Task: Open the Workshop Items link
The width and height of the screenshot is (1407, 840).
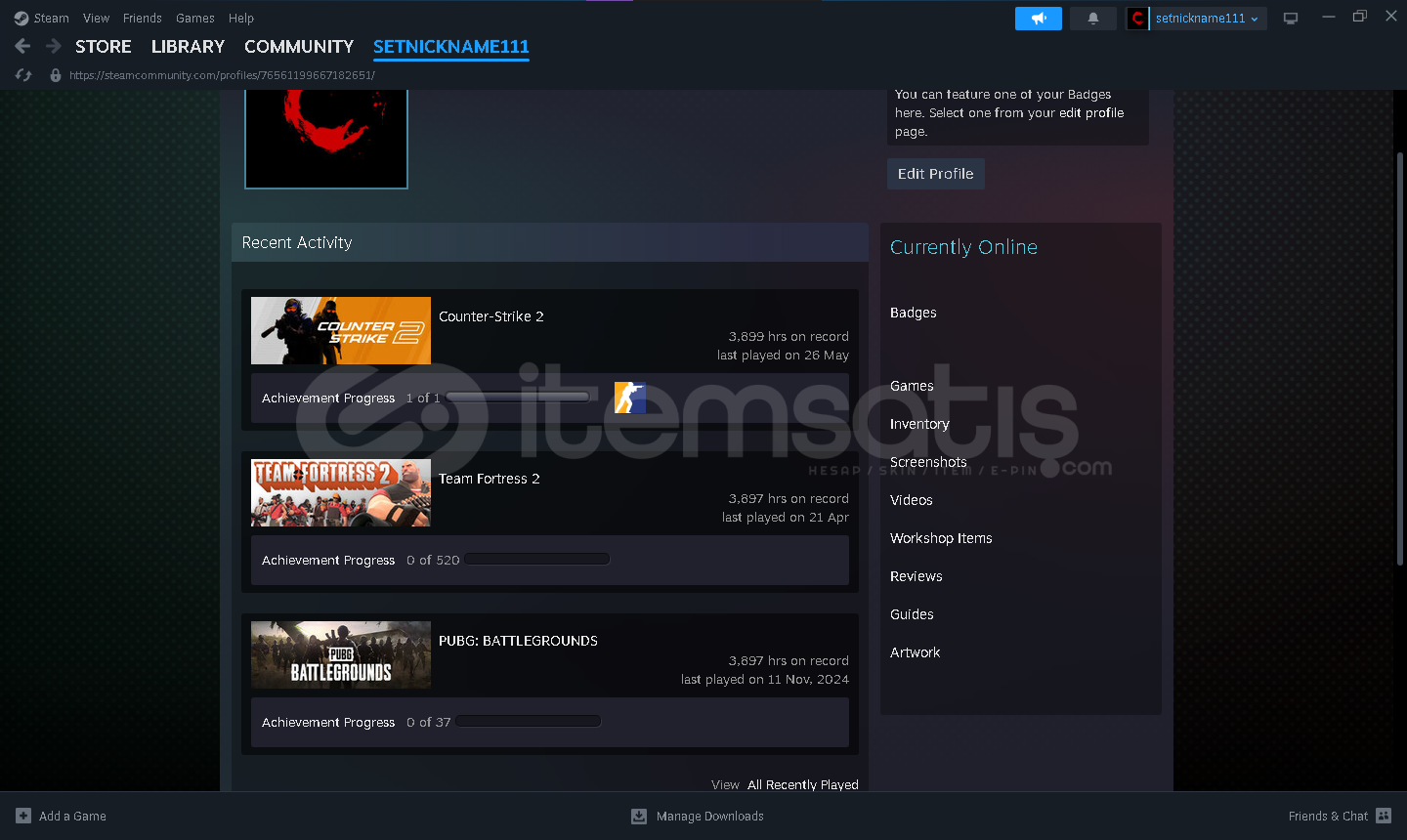Action: tap(941, 538)
